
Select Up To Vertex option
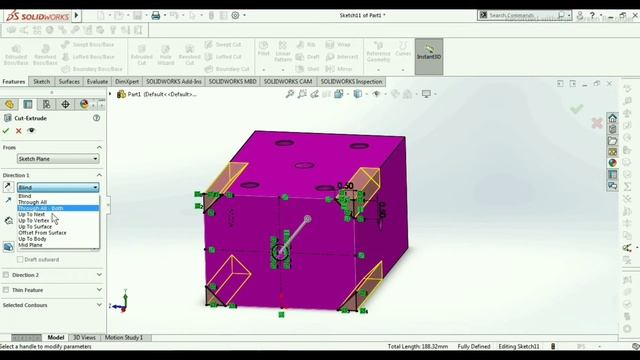58,220
